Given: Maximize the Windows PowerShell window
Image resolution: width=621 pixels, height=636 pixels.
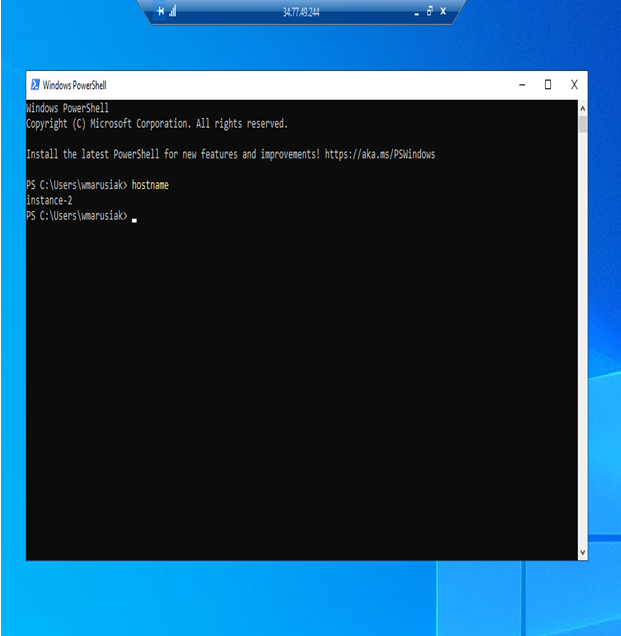Looking at the screenshot, I should coord(548,85).
